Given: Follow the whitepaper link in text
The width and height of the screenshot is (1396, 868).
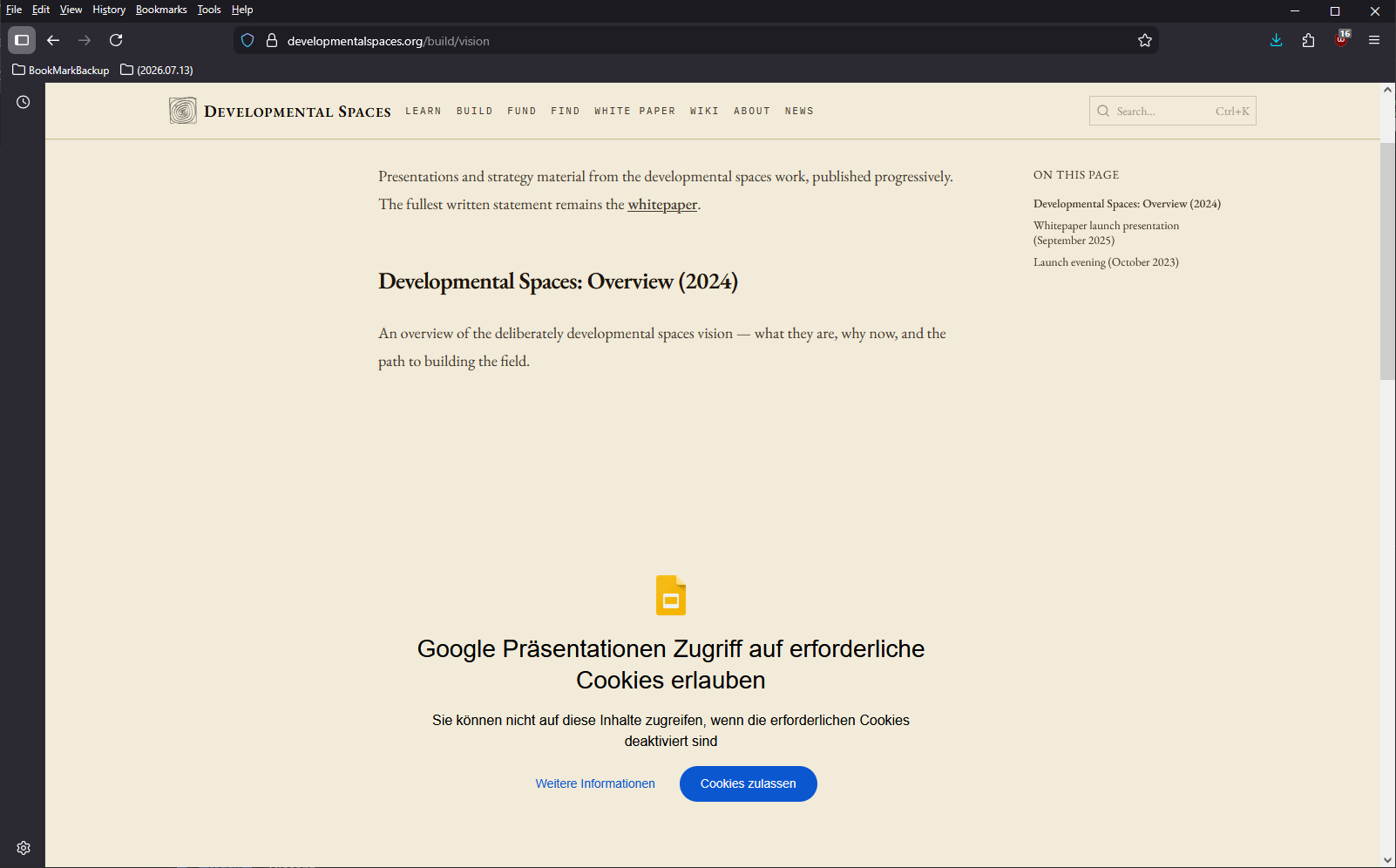Looking at the screenshot, I should pyautogui.click(x=662, y=204).
